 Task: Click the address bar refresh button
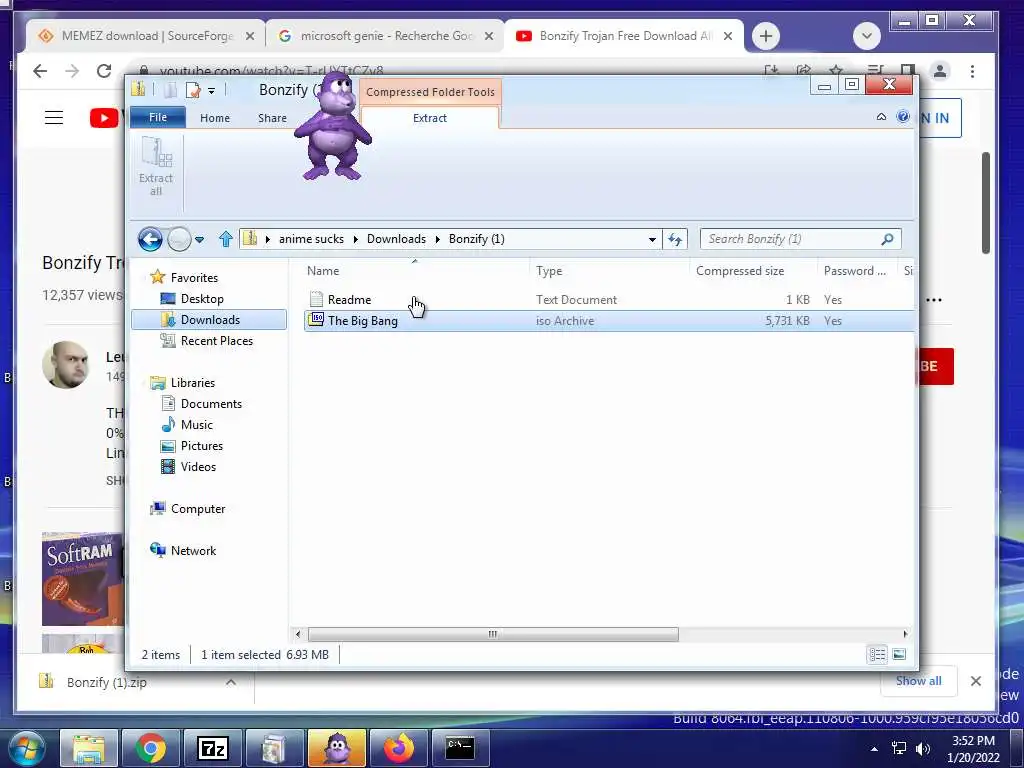tap(675, 240)
